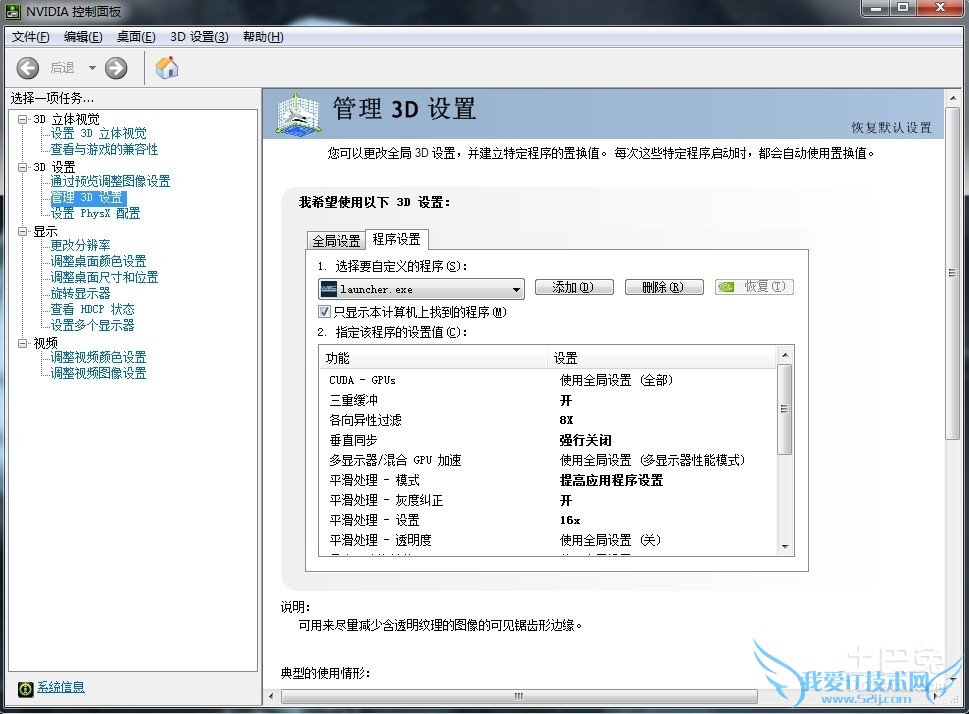Click the 系统信息 icon at bottom left
Image resolution: width=969 pixels, height=714 pixels.
(x=25, y=688)
